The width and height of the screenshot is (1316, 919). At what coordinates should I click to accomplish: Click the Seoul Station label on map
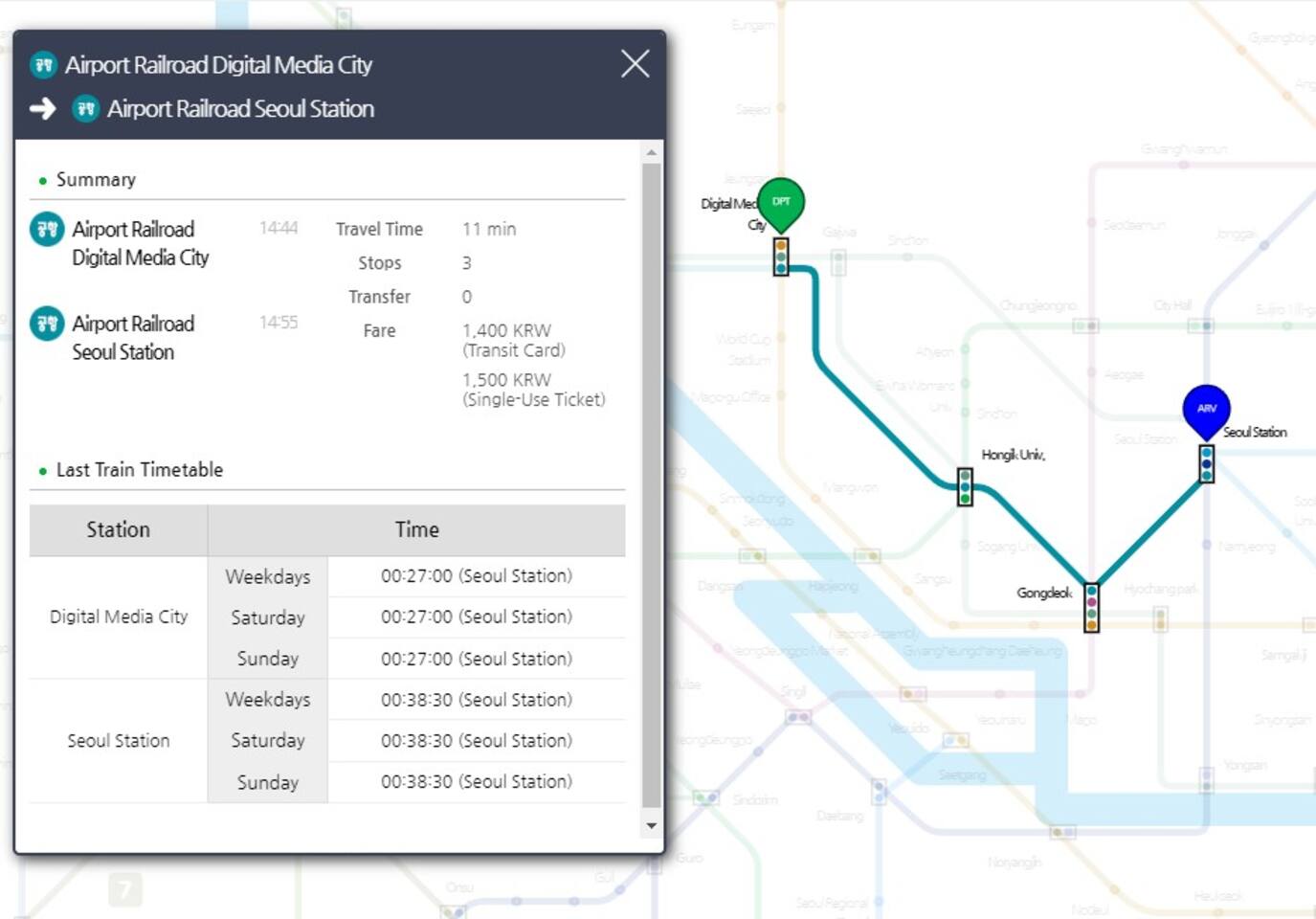click(1254, 433)
